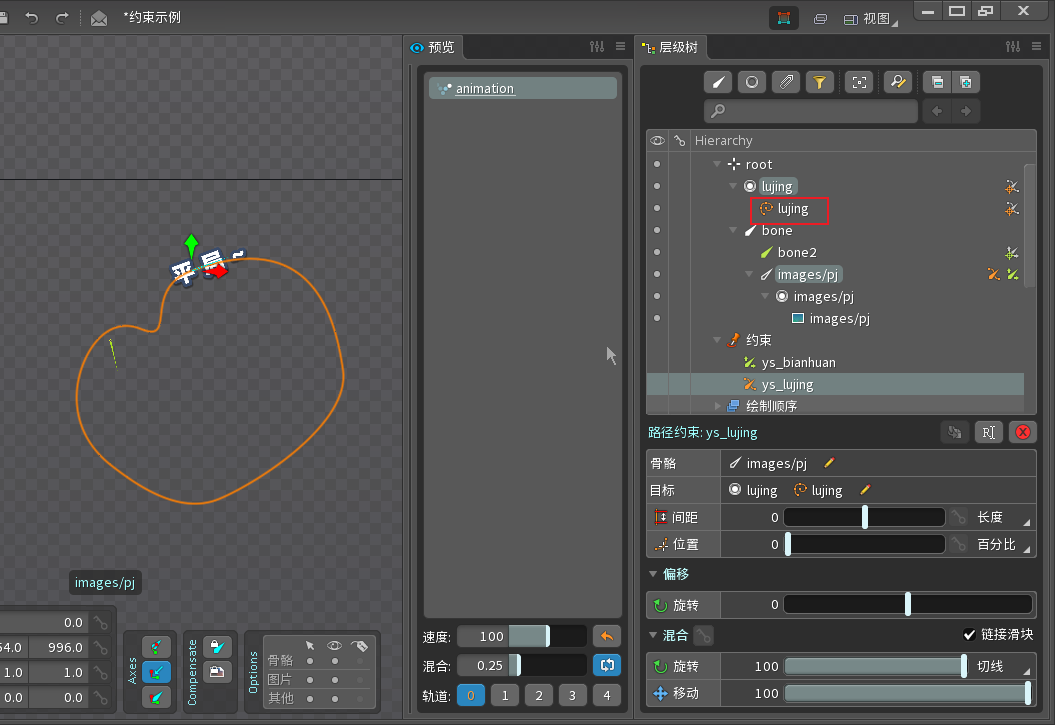Open the tree panel settings sliders icon
Image resolution: width=1055 pixels, height=725 pixels.
pos(1013,46)
